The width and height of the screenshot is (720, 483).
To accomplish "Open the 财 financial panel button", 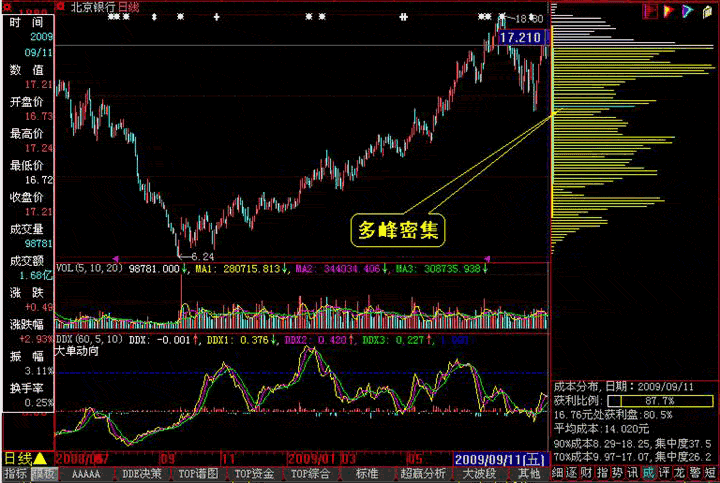I will [x=586, y=473].
